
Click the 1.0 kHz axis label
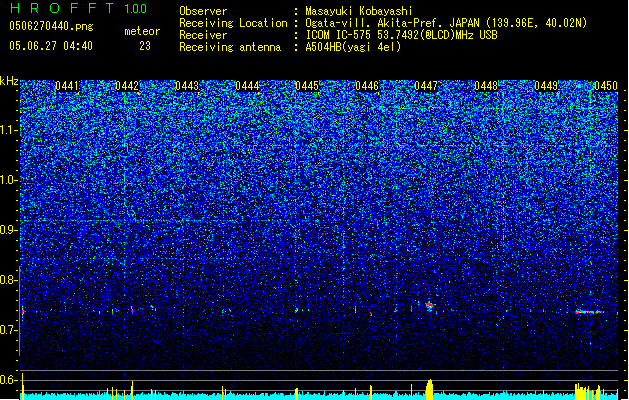[x=8, y=180]
